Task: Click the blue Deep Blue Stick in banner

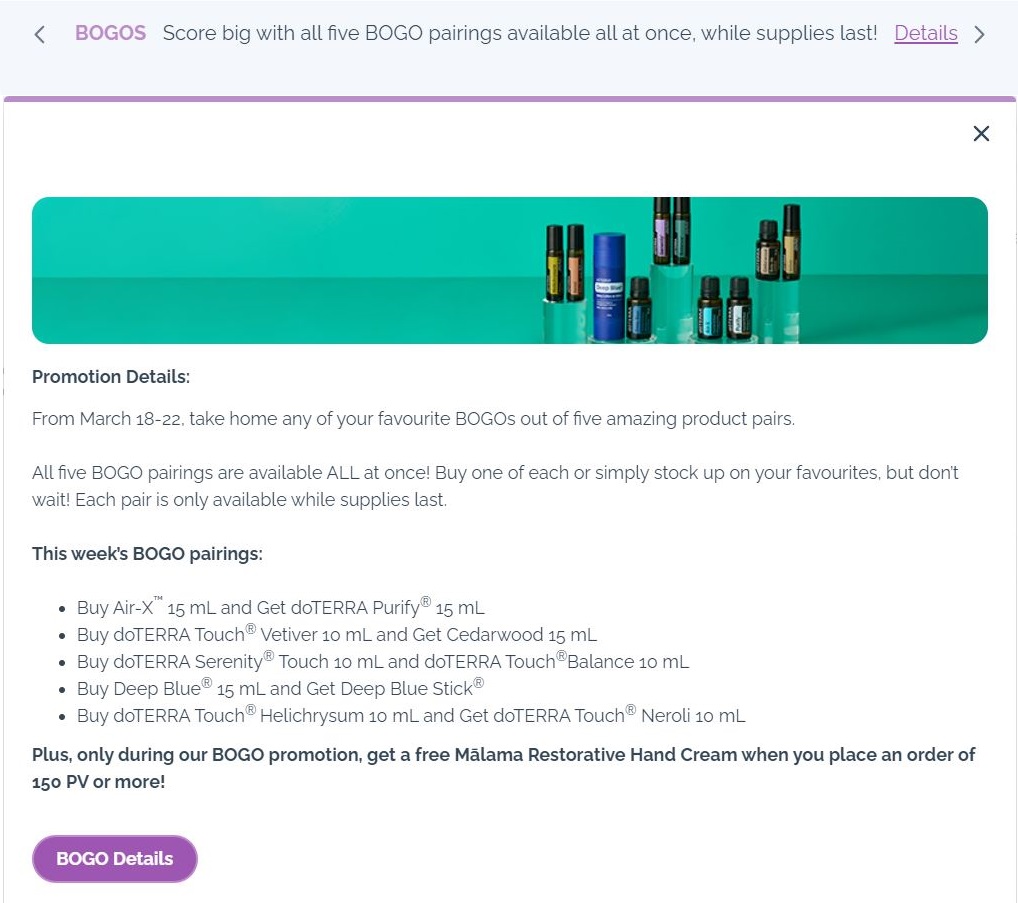Action: [609, 284]
